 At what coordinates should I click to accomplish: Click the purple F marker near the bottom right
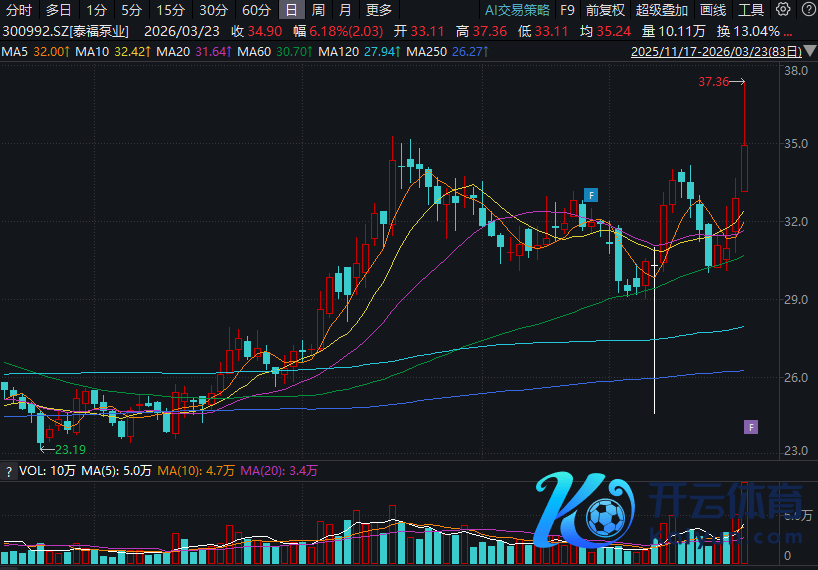(751, 427)
